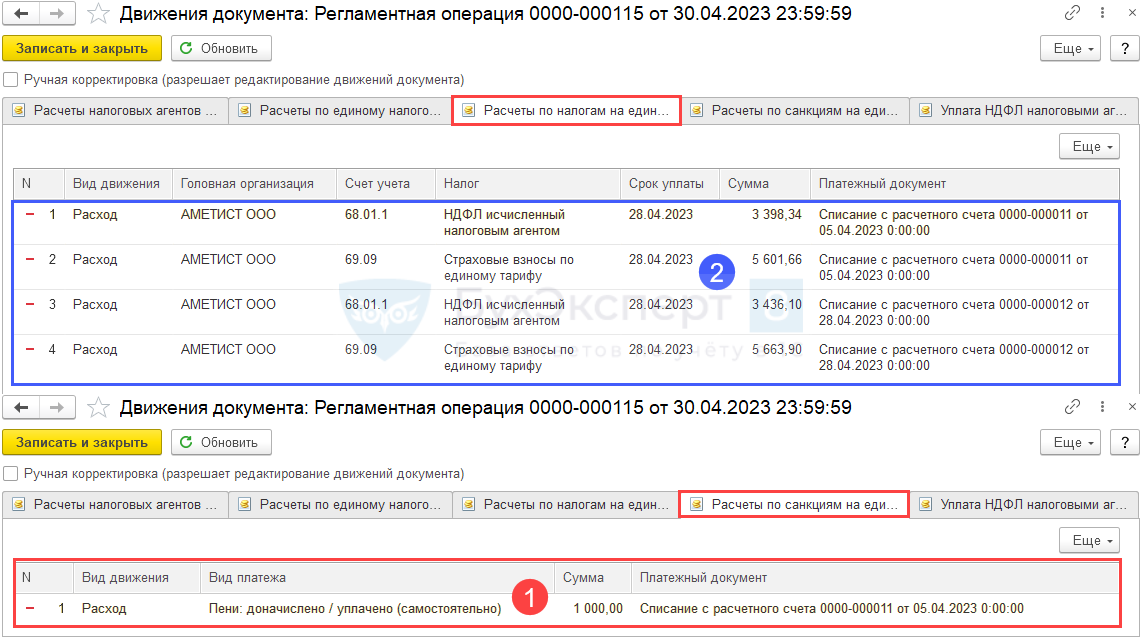Open three-dot menu in lower window

[x=1102, y=406]
